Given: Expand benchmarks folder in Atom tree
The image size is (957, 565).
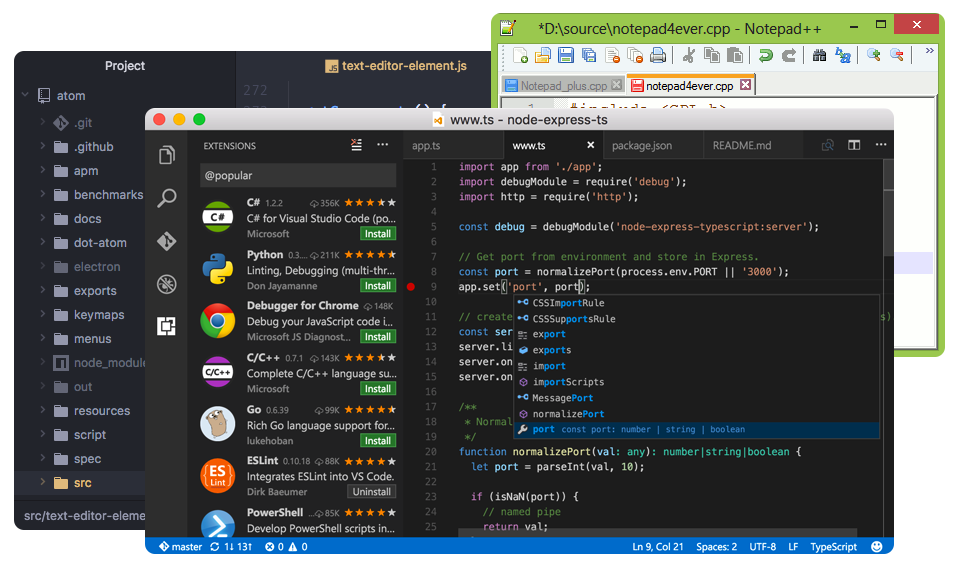Looking at the screenshot, I should 43,194.
